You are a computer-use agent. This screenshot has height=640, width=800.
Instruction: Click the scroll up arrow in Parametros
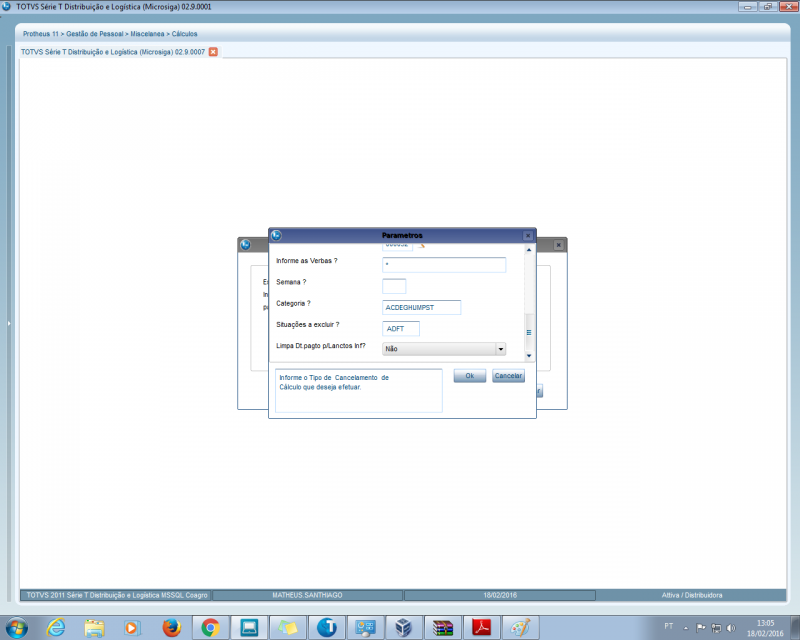(x=529, y=250)
